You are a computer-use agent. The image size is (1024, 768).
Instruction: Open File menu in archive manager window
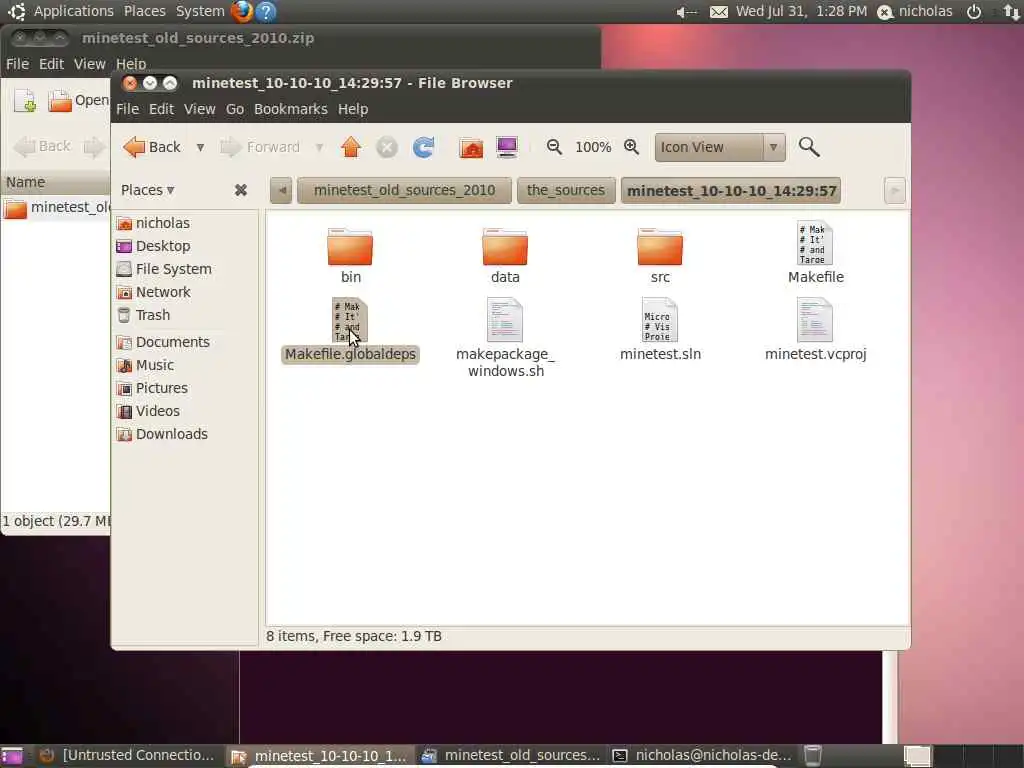[17, 64]
